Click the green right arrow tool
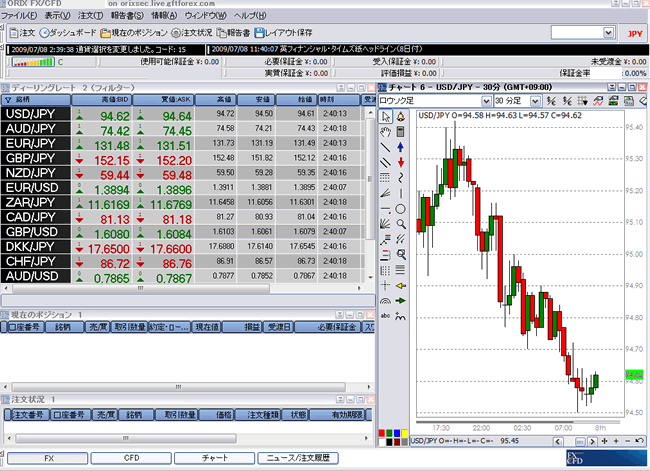The height and width of the screenshot is (471, 650). (400, 301)
